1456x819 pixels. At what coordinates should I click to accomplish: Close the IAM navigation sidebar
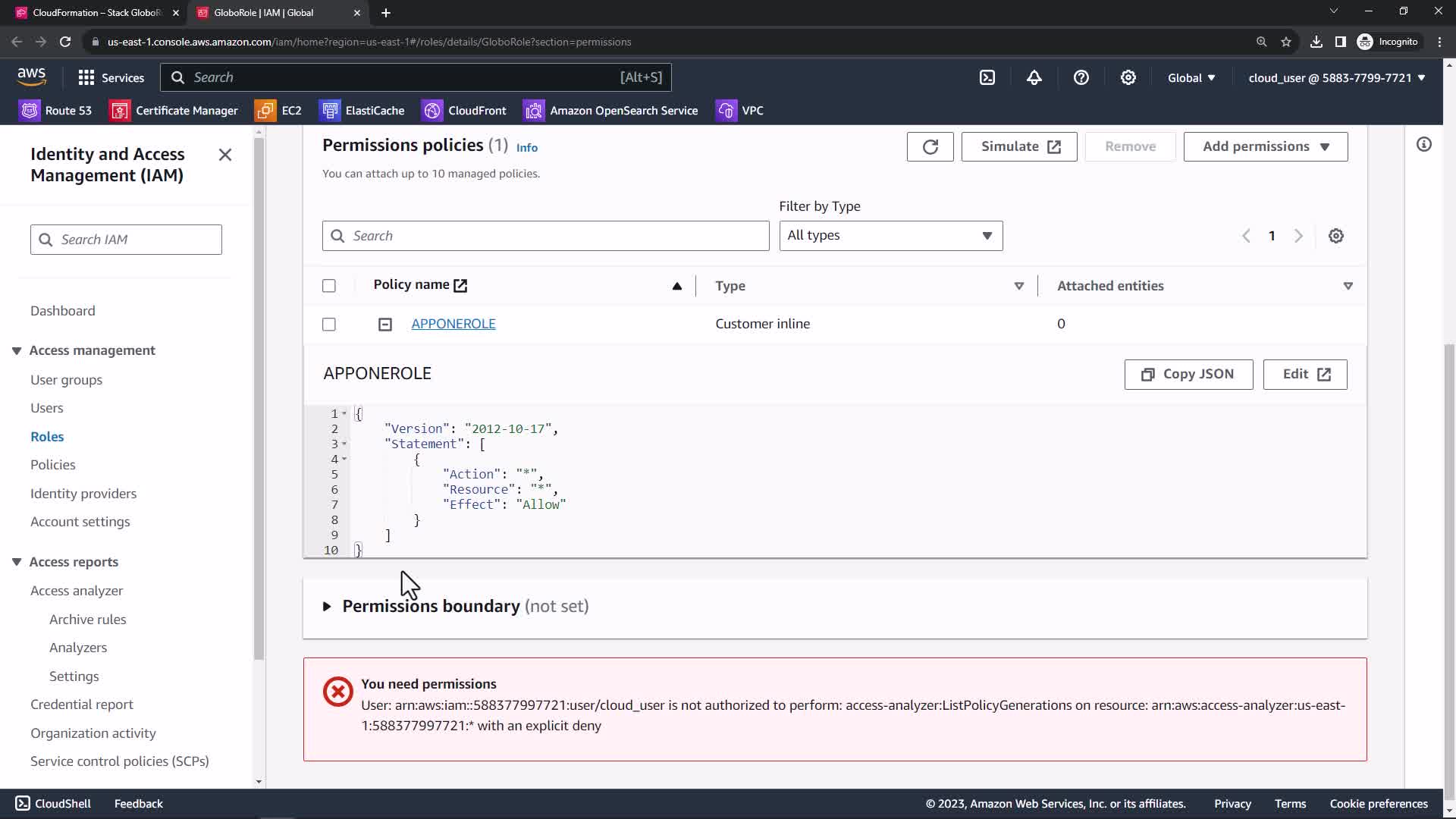tap(225, 155)
